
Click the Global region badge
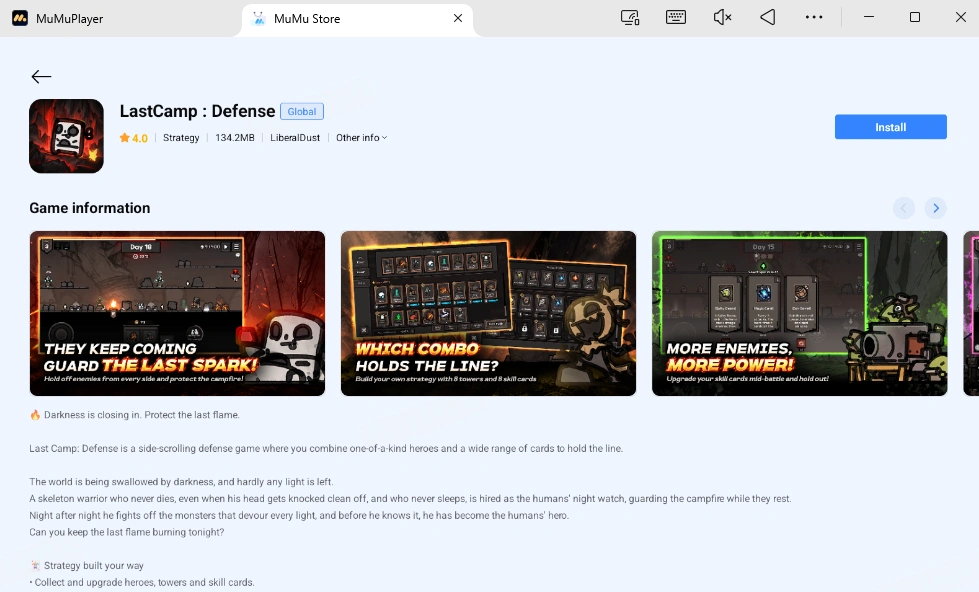[302, 111]
